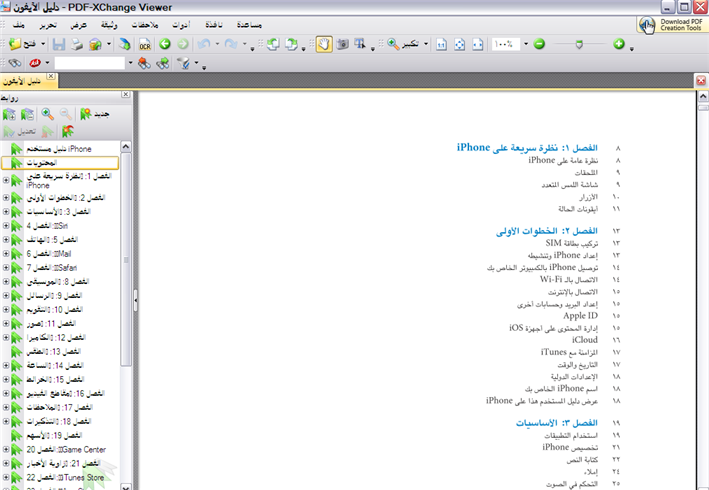Click the New bookmark button

coord(94,115)
